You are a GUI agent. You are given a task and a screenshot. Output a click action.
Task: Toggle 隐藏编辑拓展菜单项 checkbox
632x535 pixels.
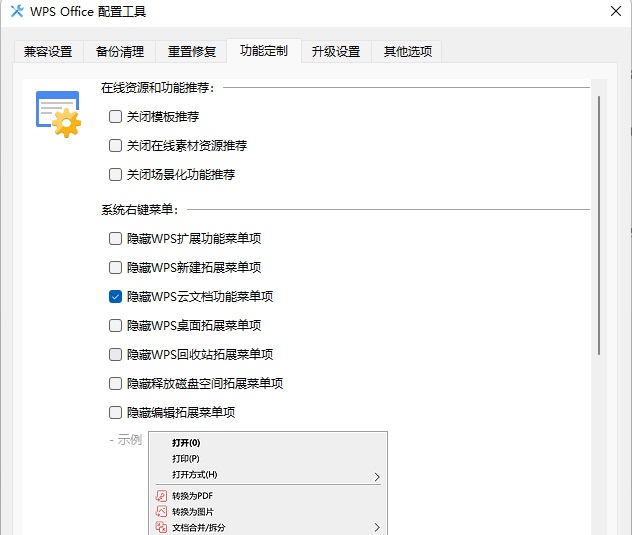point(115,412)
